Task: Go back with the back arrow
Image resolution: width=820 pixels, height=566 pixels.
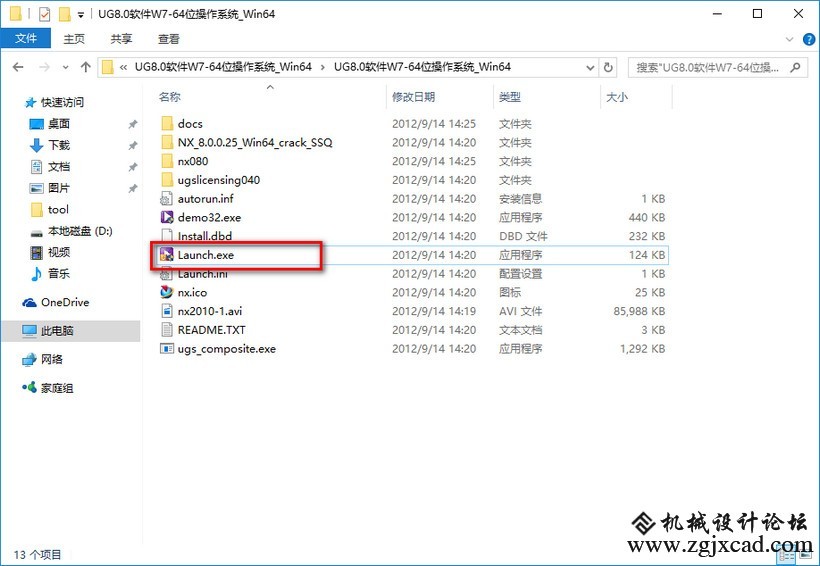Action: [18, 67]
